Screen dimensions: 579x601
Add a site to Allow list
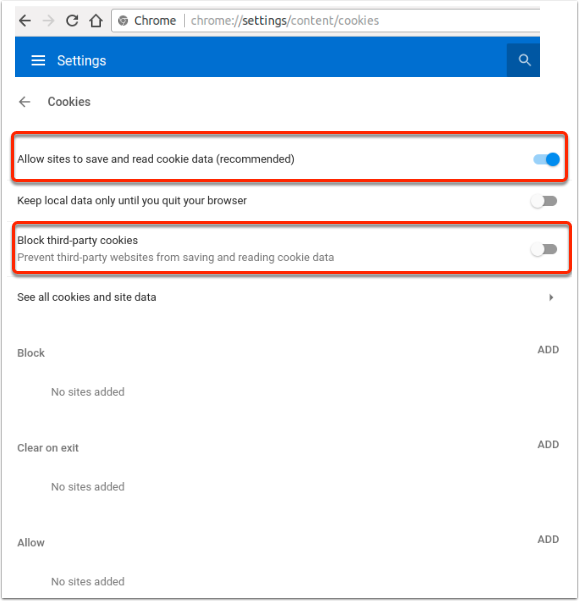pos(548,539)
